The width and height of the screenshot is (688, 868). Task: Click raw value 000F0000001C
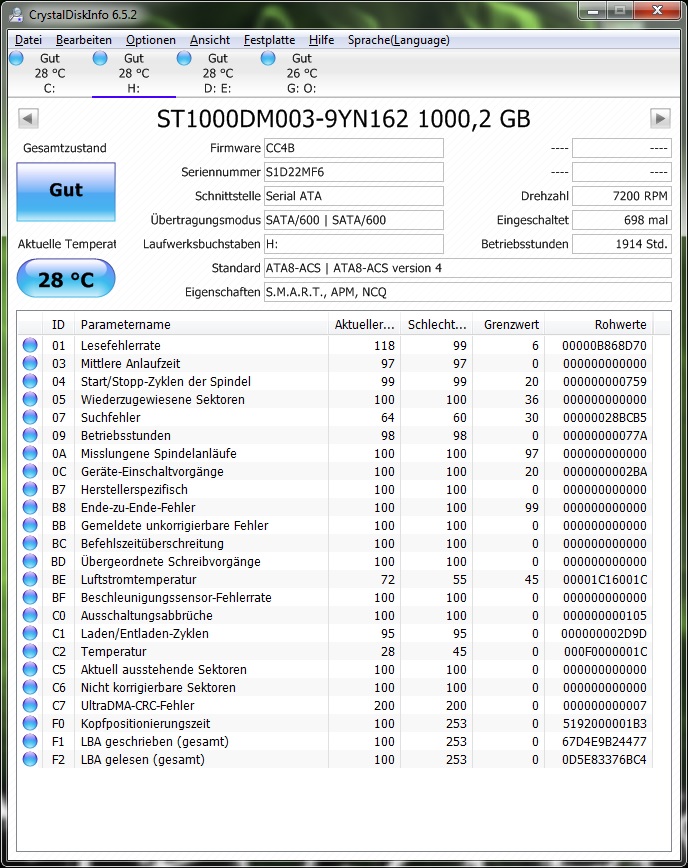click(605, 652)
